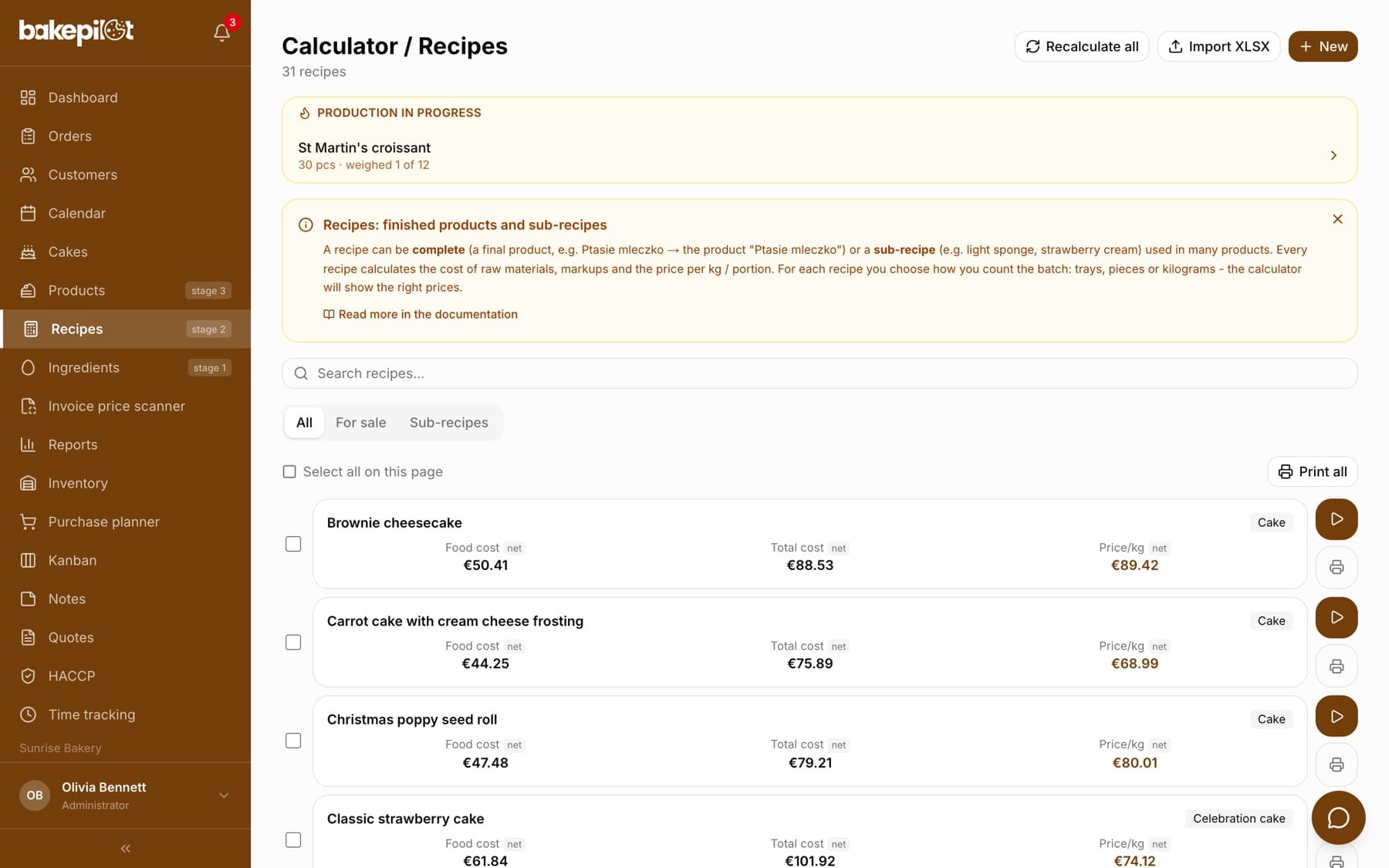This screenshot has width=1389, height=868.
Task: Open the Customers section
Action: [125, 174]
